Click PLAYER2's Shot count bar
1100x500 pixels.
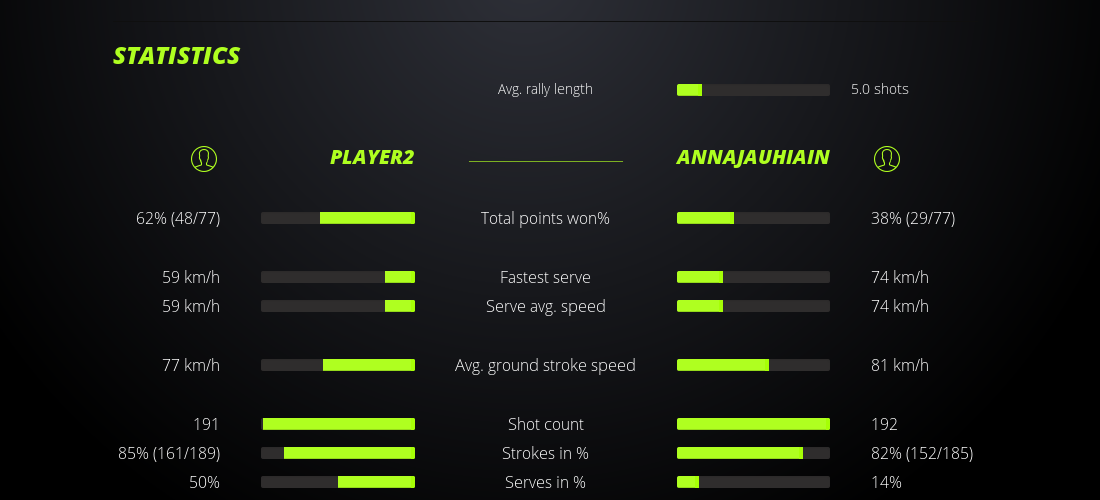point(338,424)
